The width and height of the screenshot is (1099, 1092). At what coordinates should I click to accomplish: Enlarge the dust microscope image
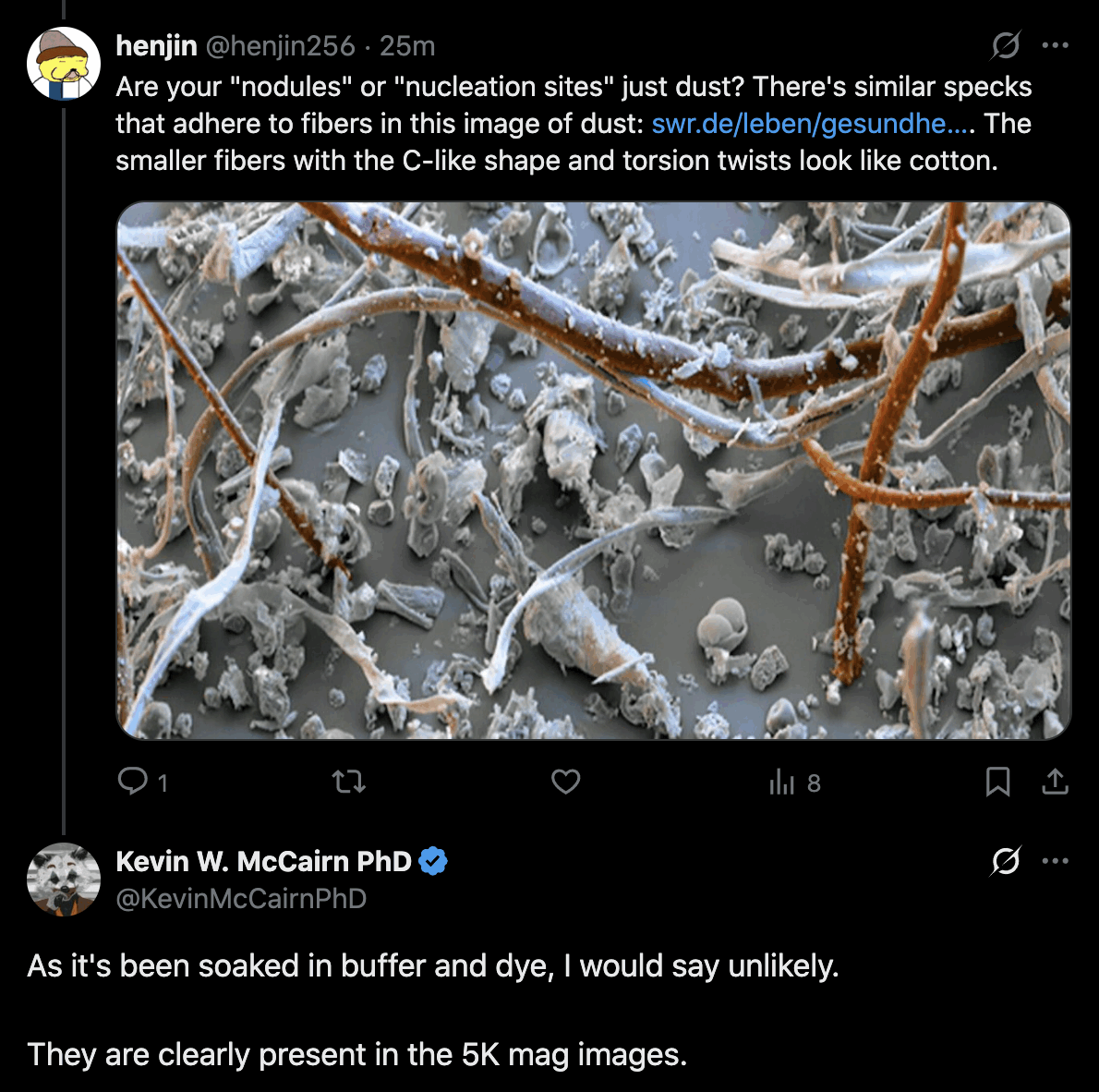593,470
